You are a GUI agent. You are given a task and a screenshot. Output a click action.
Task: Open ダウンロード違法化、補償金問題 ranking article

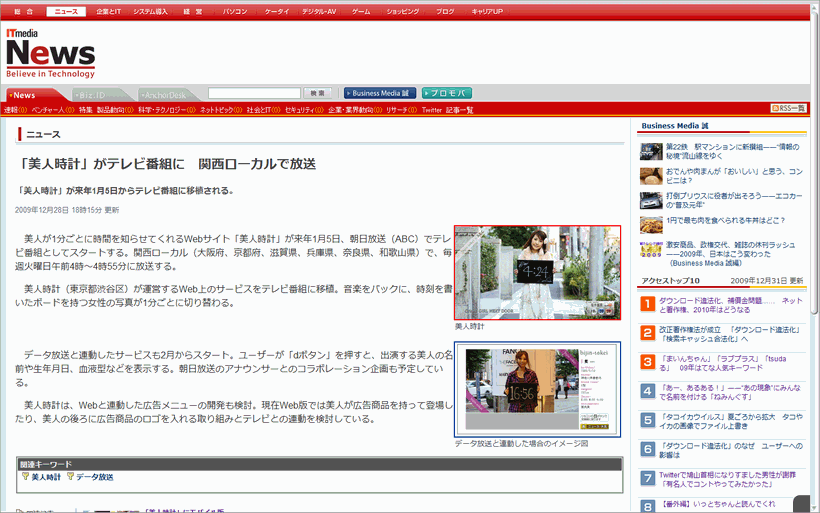click(x=730, y=305)
